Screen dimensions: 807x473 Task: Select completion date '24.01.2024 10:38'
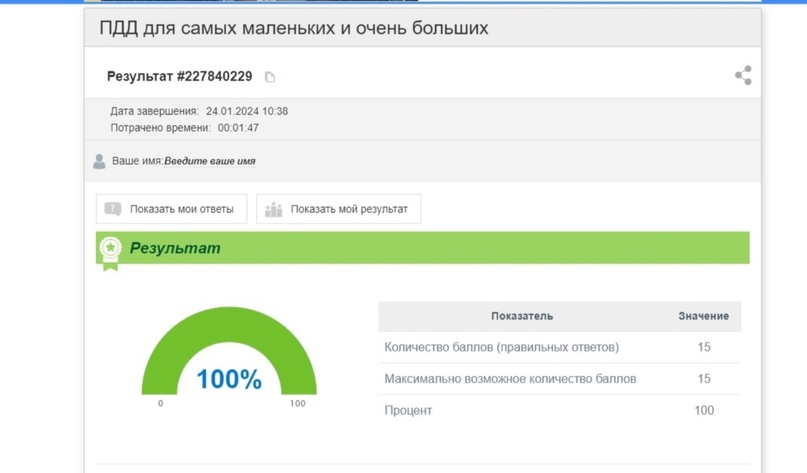pos(247,111)
